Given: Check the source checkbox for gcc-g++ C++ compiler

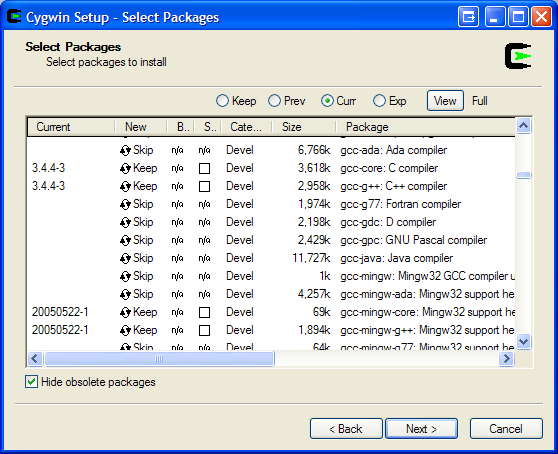Looking at the screenshot, I should [204, 186].
